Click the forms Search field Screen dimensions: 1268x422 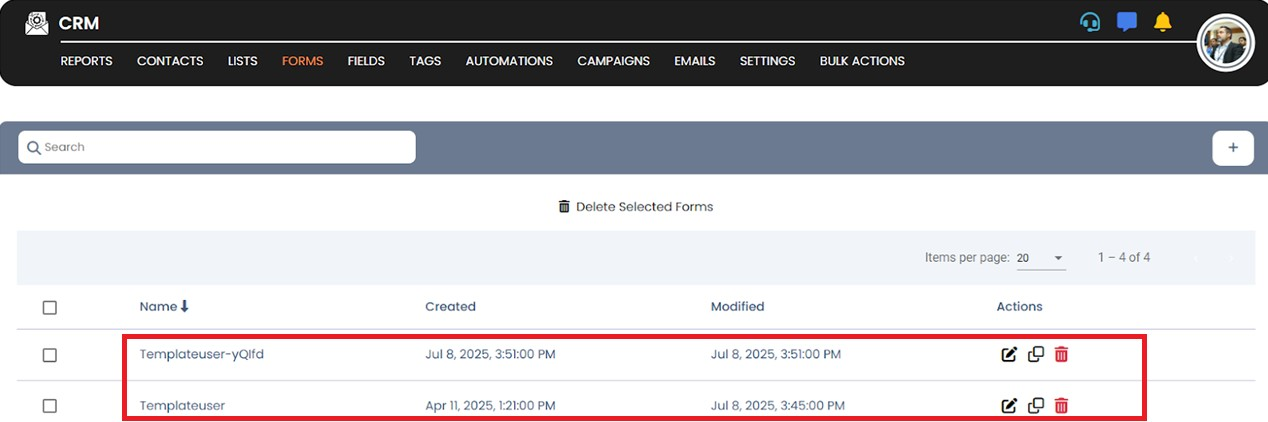tap(217, 147)
